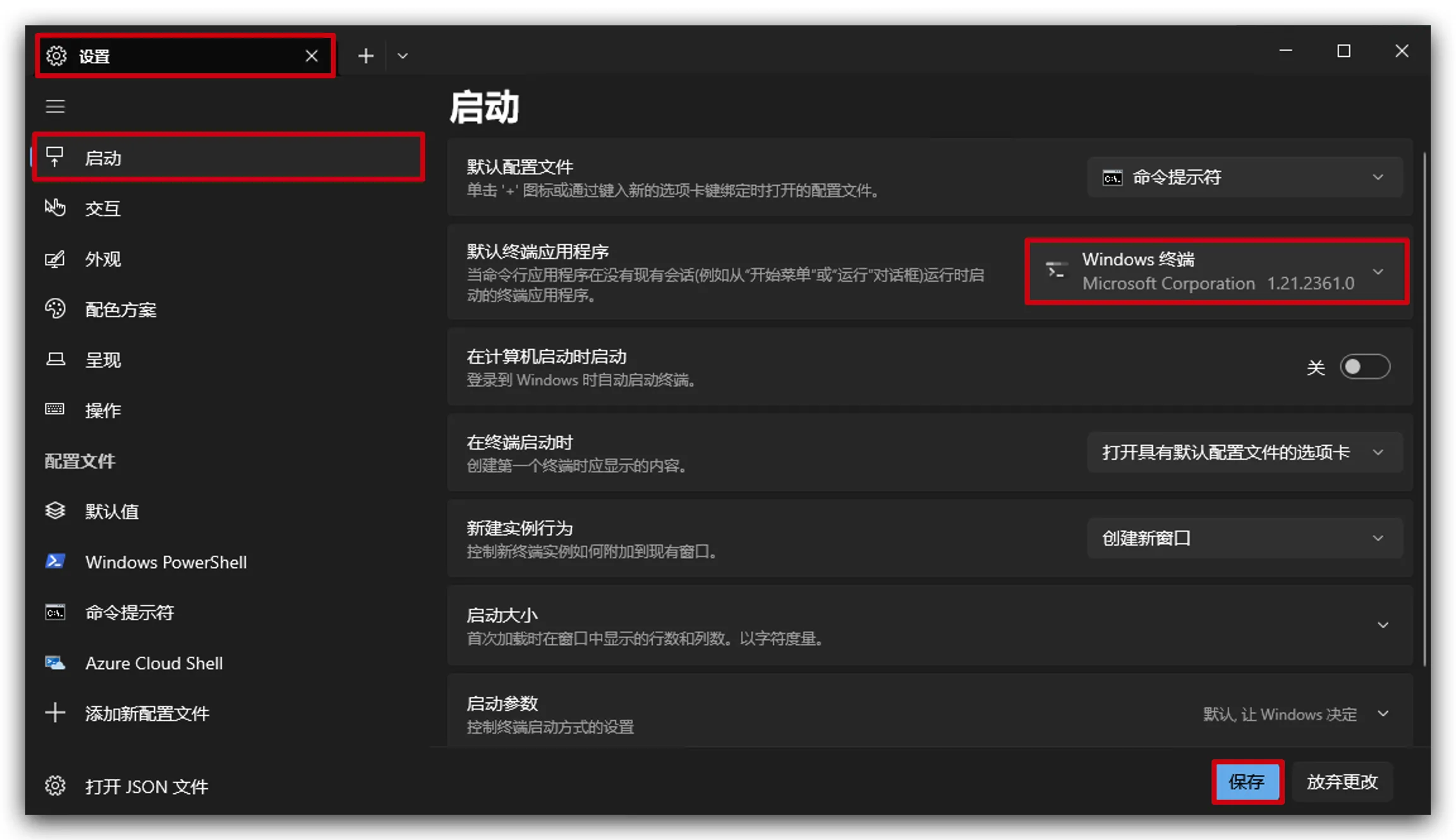Click the settings page vertical scrollbar

coord(1424,408)
